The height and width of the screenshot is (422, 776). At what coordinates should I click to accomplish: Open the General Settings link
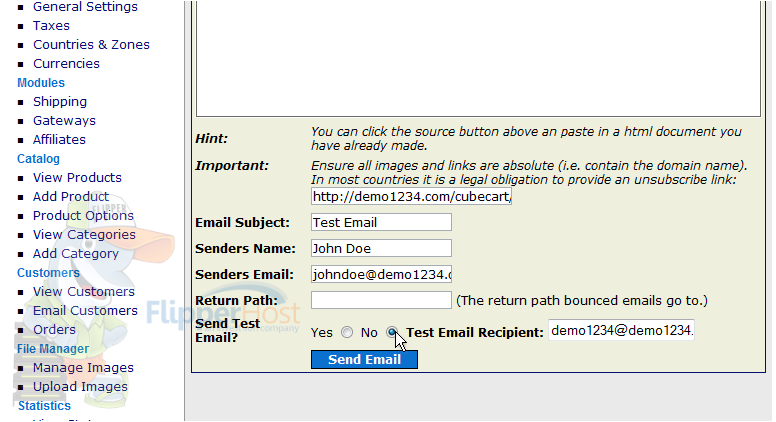coord(85,7)
